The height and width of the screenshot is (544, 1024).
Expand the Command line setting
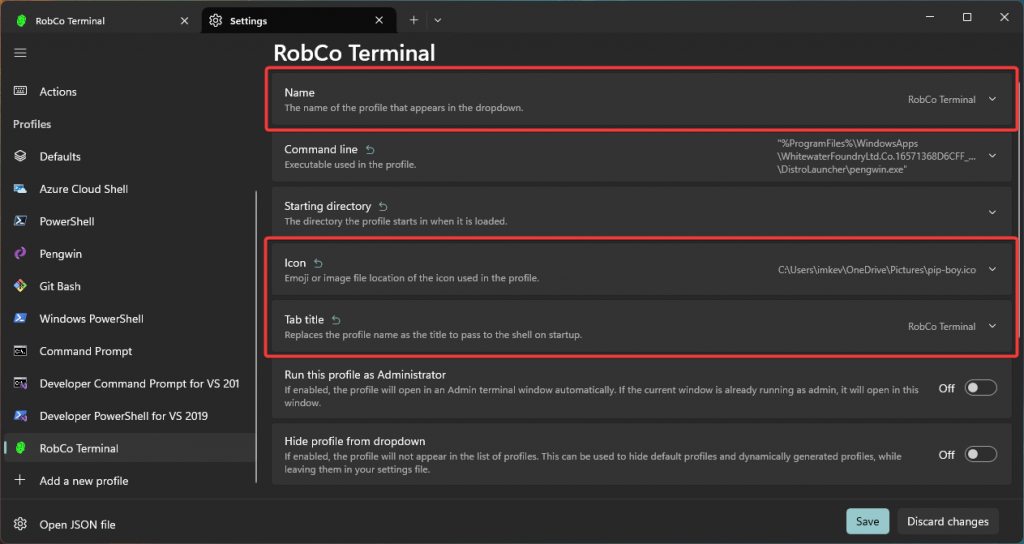point(992,156)
